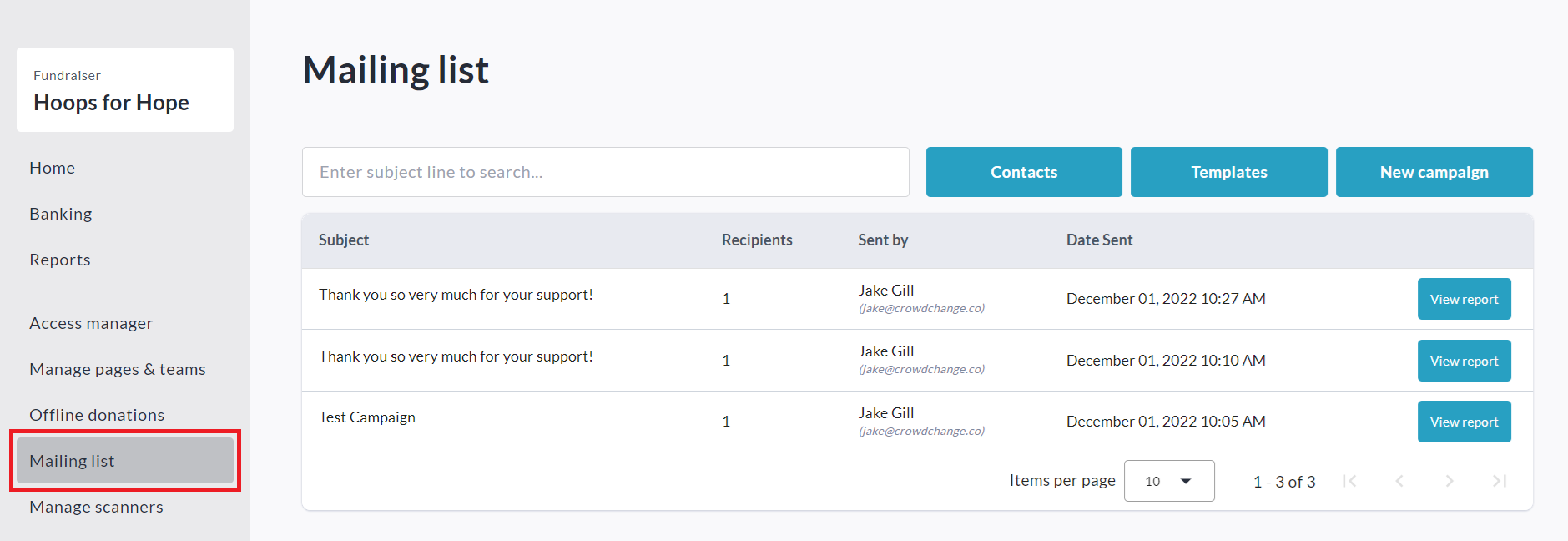Viewport: 1568px width, 541px height.
Task: Select Reports in the sidebar
Action: (60, 260)
